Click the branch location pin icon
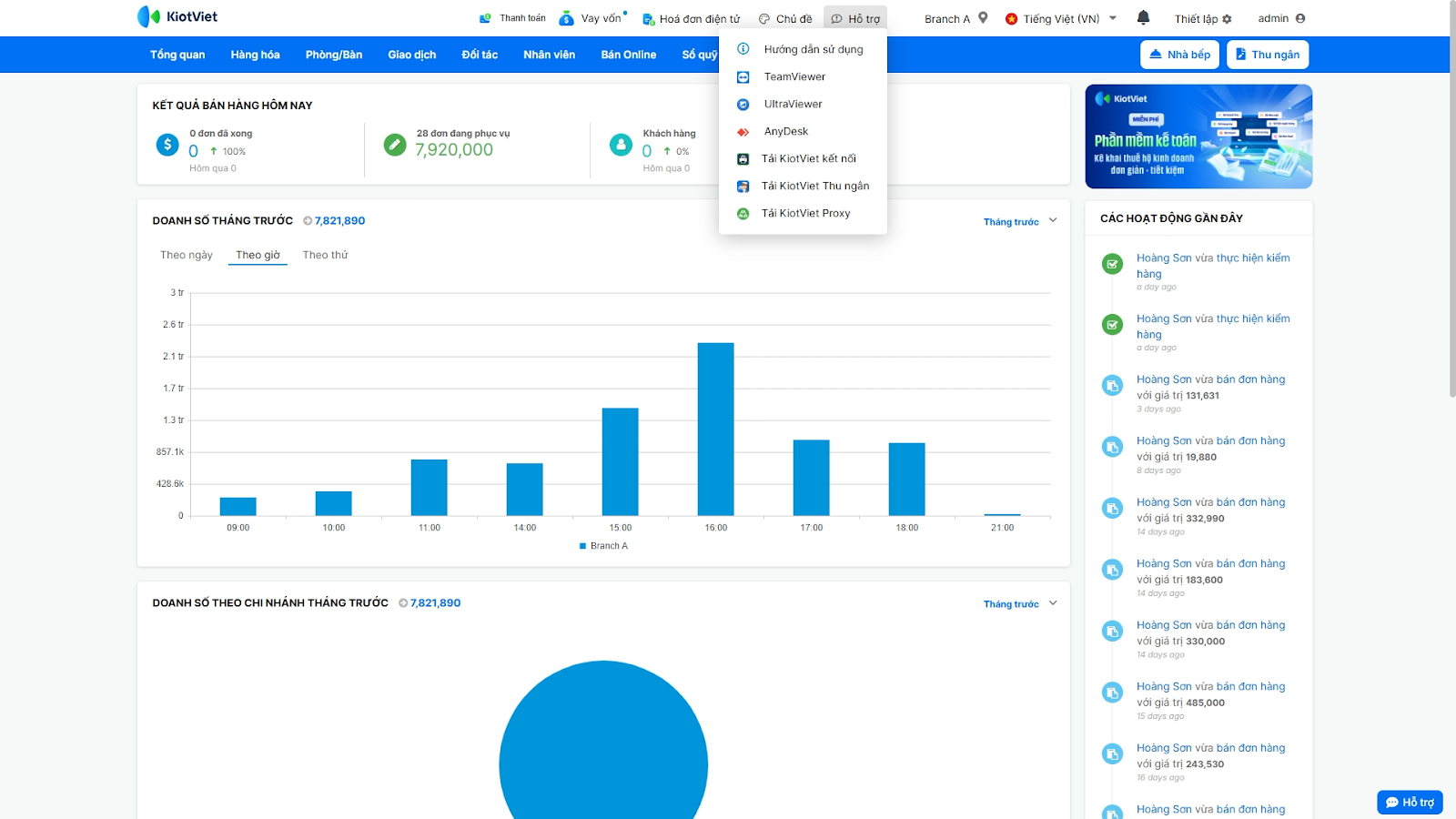 coord(983,17)
